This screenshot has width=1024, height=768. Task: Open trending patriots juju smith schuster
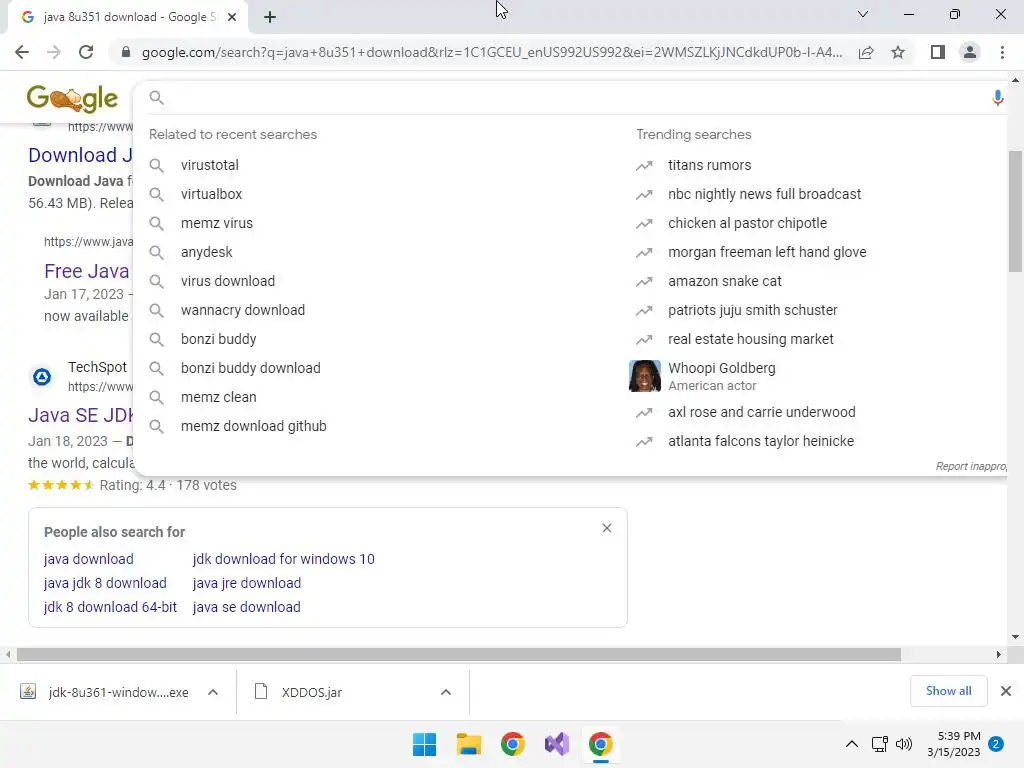[x=753, y=310]
